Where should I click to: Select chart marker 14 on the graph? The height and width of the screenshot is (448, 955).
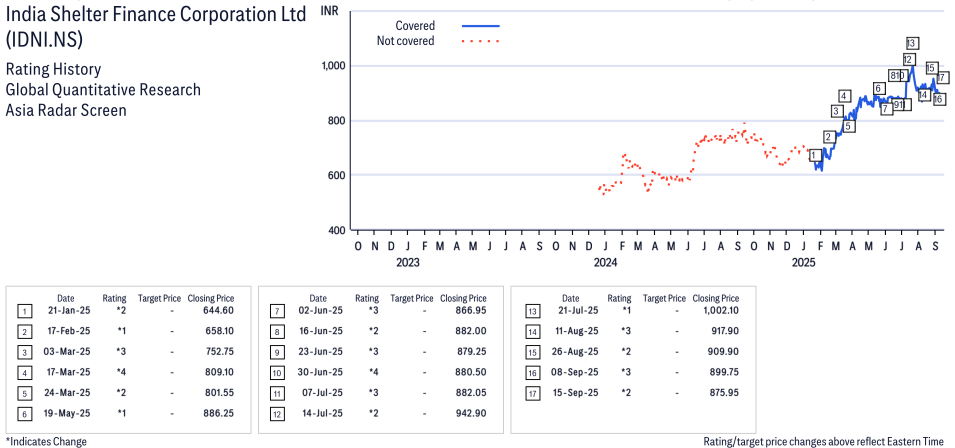coord(923,95)
